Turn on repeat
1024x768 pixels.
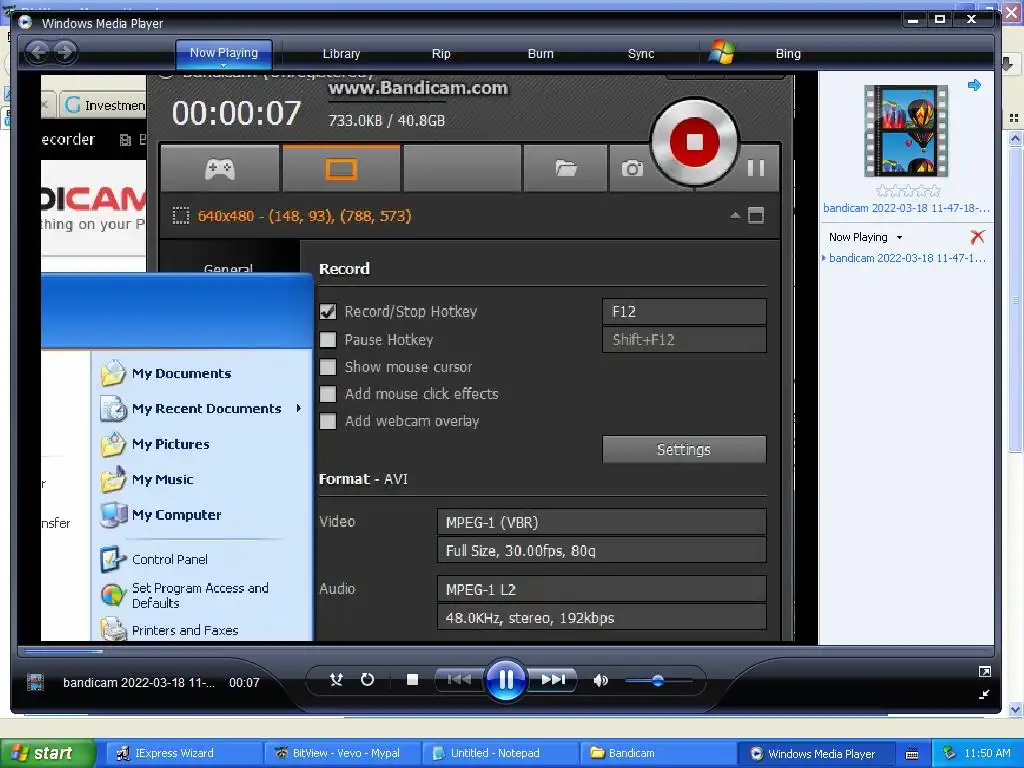pyautogui.click(x=367, y=680)
